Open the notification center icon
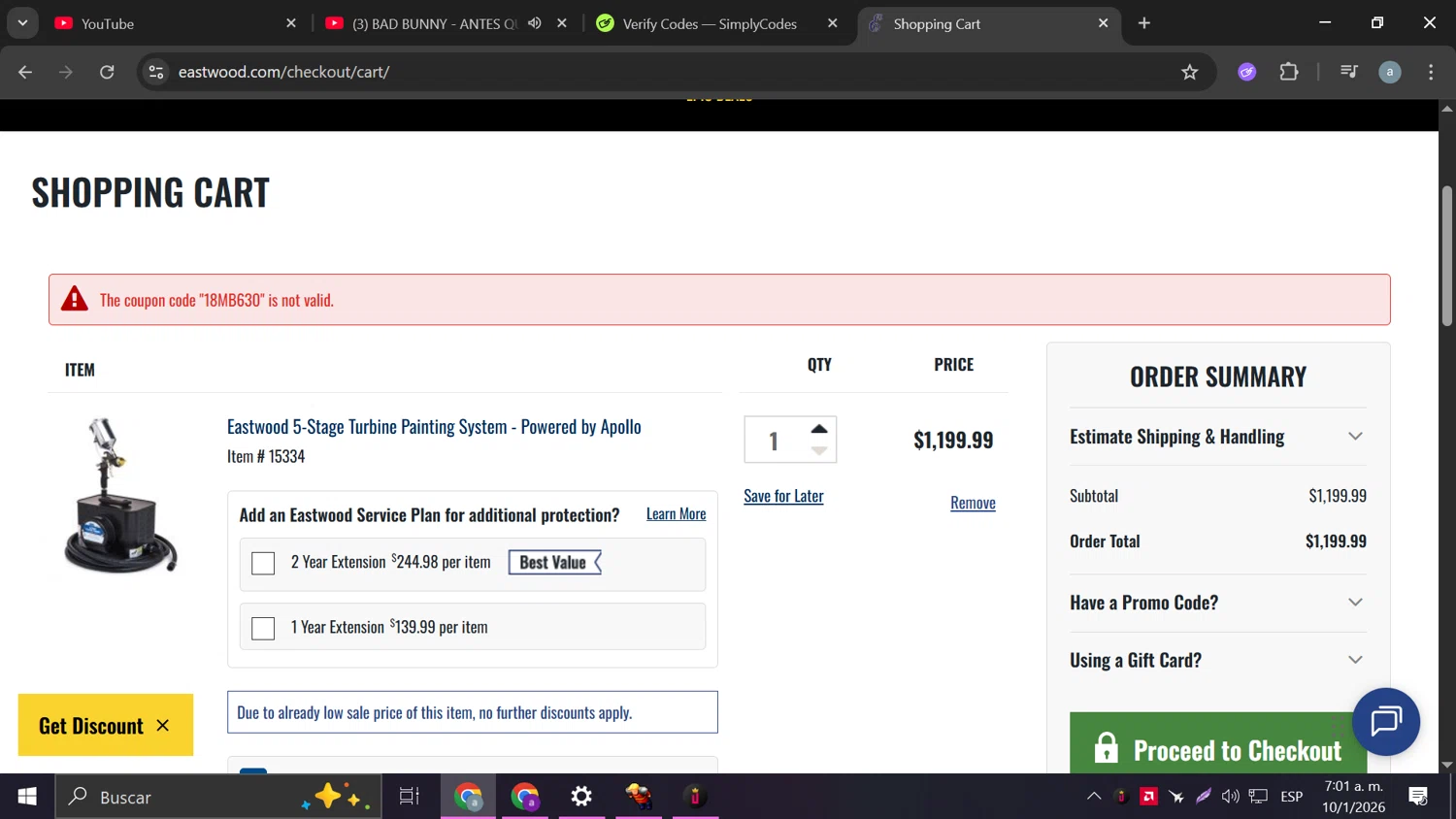 click(1418, 797)
